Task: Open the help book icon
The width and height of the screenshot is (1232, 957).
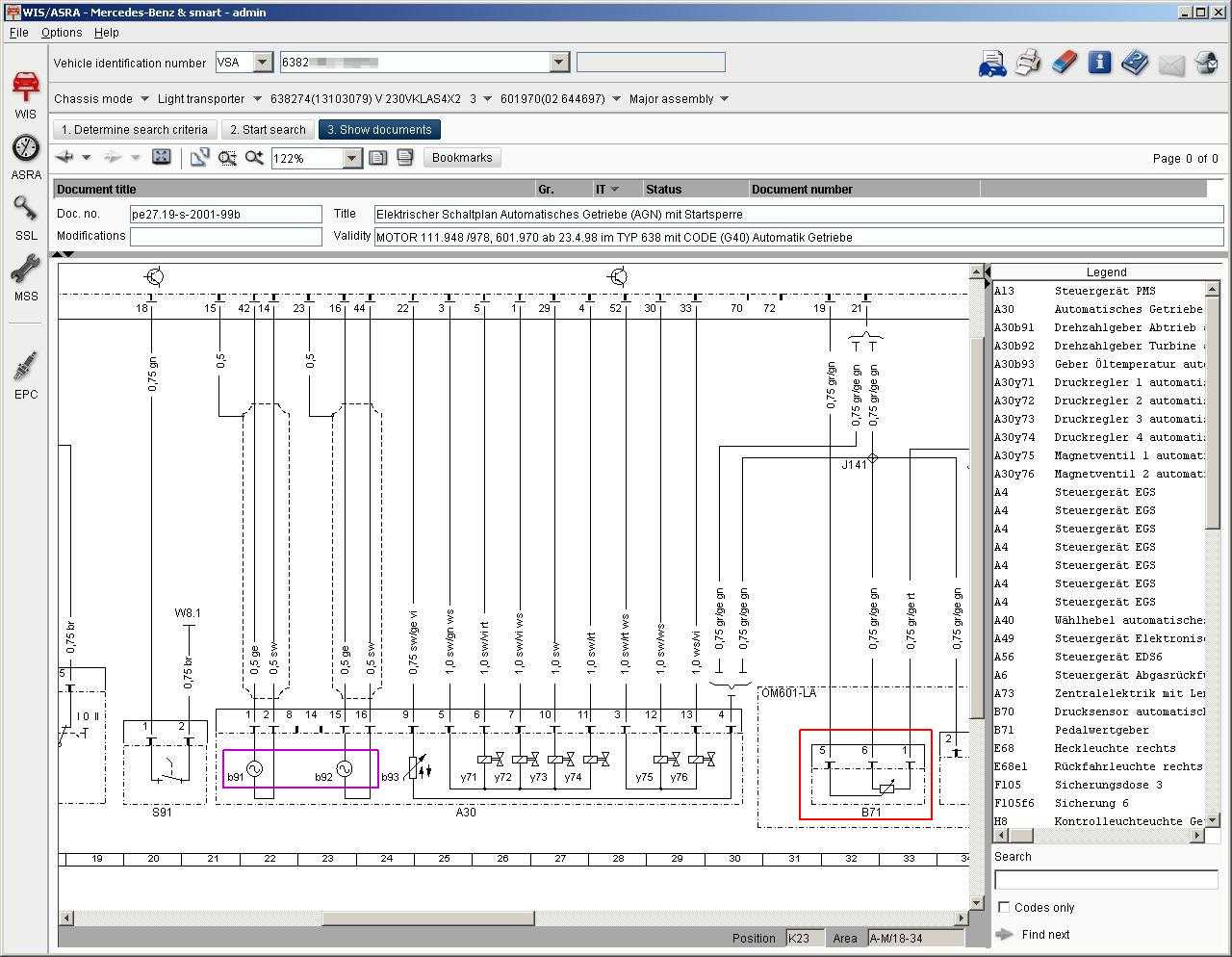Action: coord(1135,64)
